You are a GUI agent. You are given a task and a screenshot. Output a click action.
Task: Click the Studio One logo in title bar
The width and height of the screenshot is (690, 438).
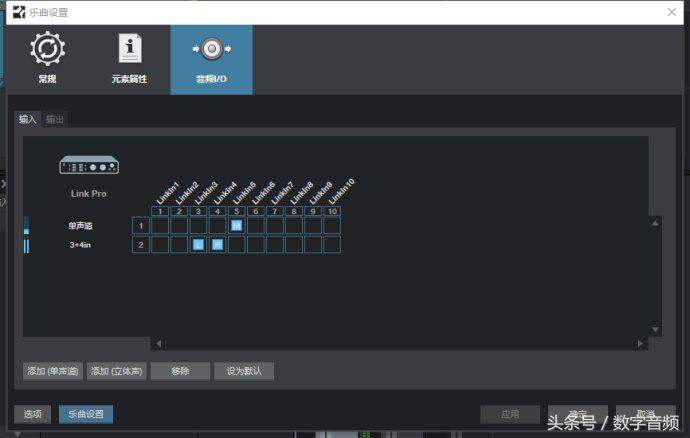point(19,12)
